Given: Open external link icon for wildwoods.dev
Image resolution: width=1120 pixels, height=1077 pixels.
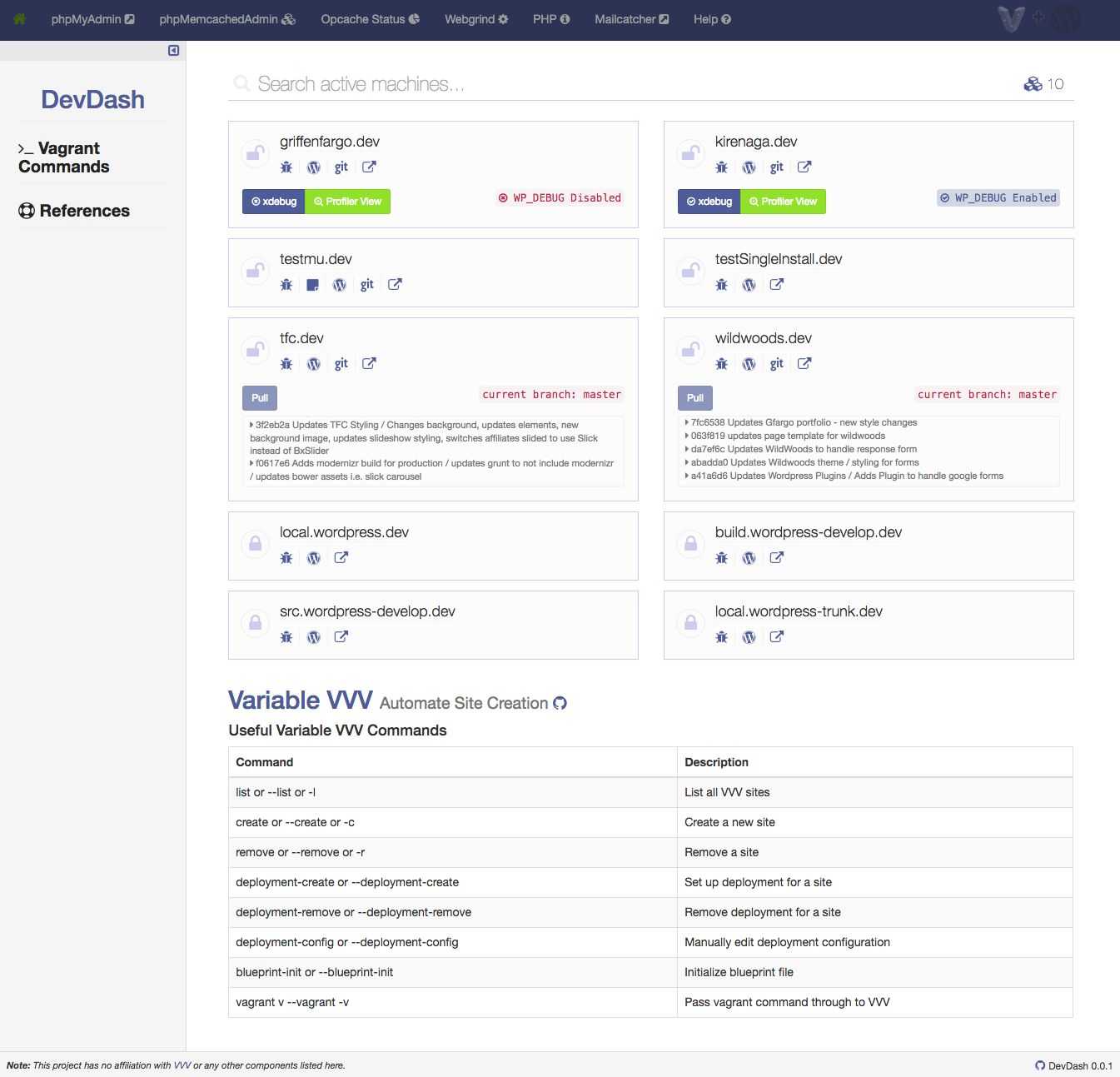Looking at the screenshot, I should click(804, 363).
